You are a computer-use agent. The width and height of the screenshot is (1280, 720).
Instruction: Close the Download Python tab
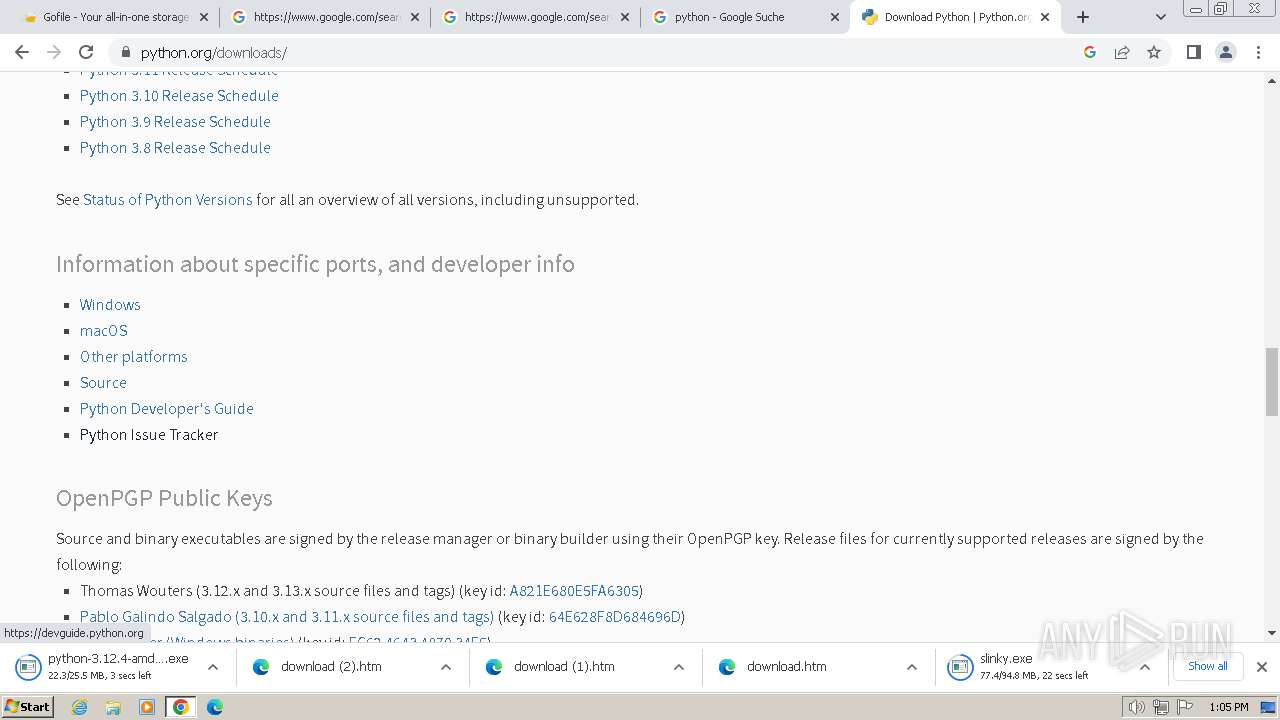coord(1045,17)
